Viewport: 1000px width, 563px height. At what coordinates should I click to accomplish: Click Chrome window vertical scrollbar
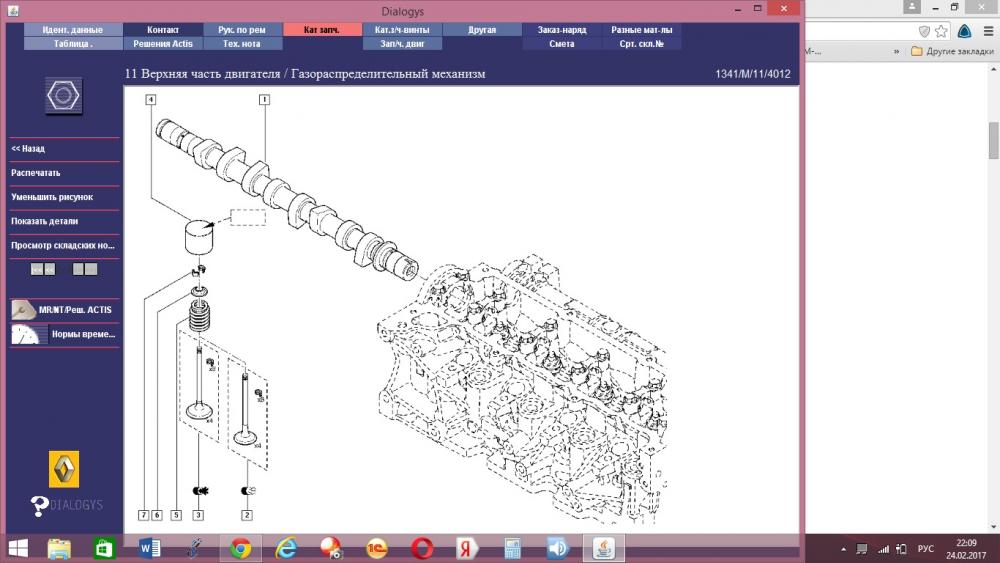[994, 140]
